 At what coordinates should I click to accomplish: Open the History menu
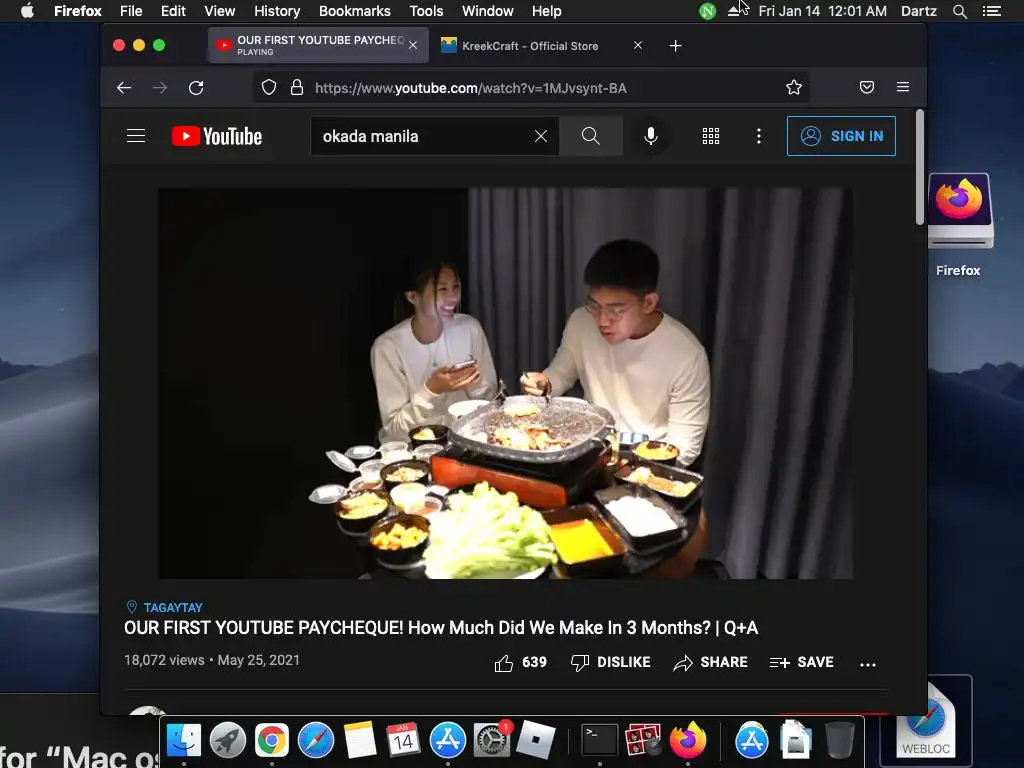pos(277,11)
